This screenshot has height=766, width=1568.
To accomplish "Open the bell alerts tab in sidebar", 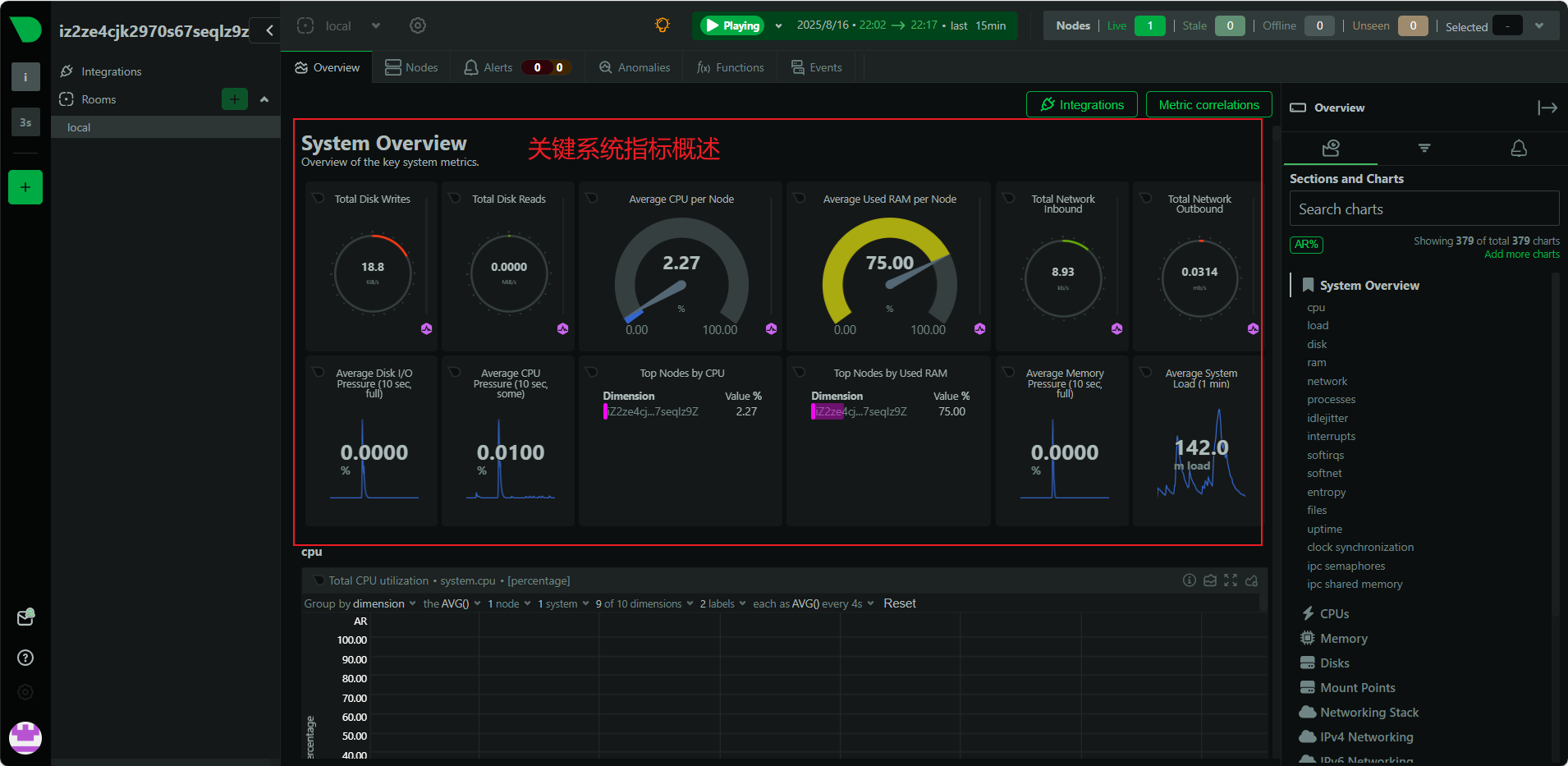I will pos(1519,148).
